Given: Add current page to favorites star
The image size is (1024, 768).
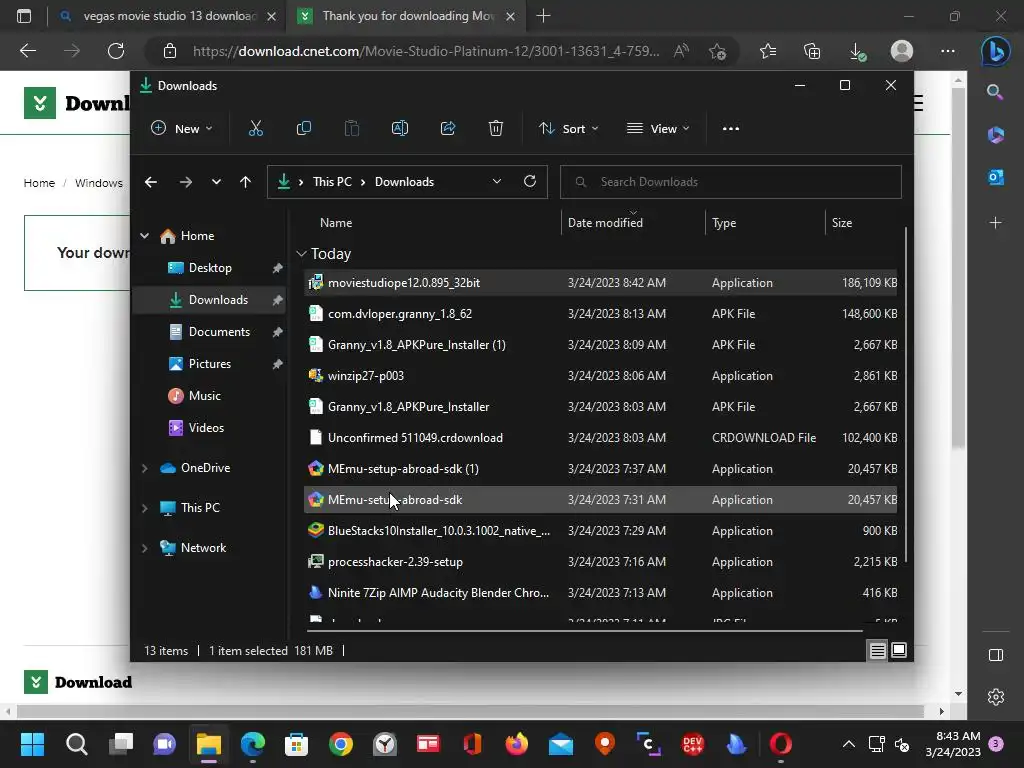Looking at the screenshot, I should click(717, 51).
